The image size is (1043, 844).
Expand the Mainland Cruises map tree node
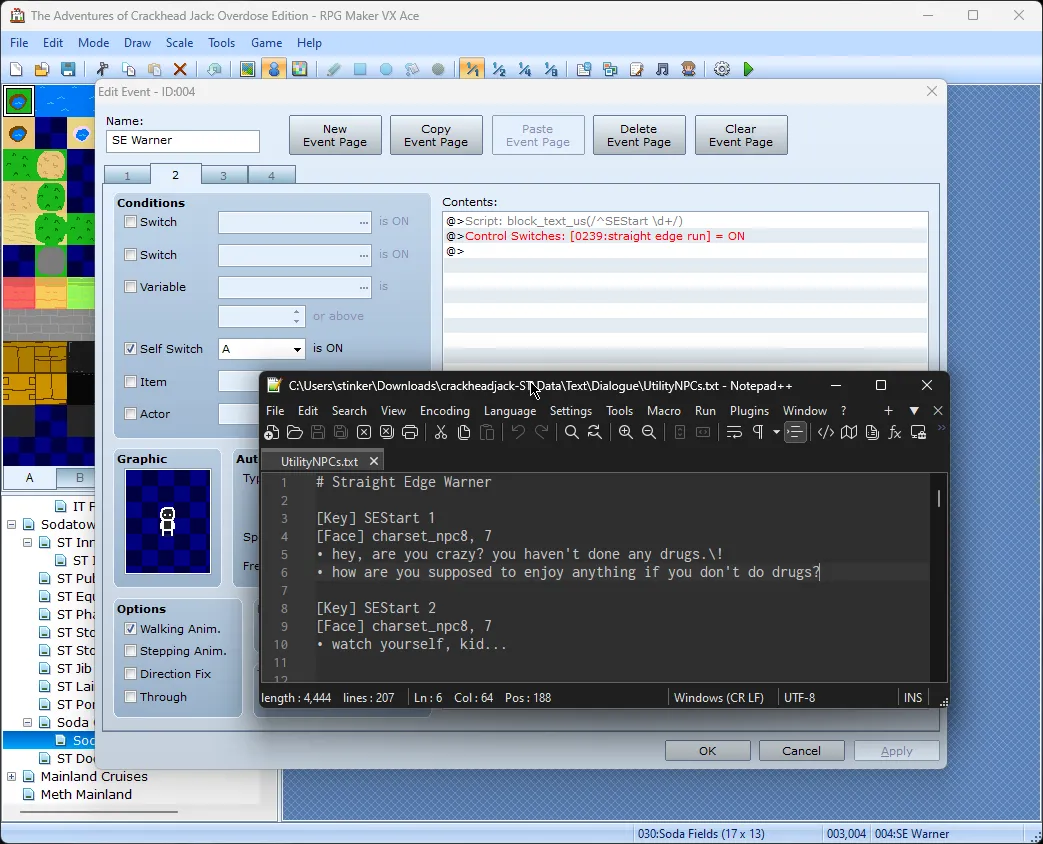[11, 776]
